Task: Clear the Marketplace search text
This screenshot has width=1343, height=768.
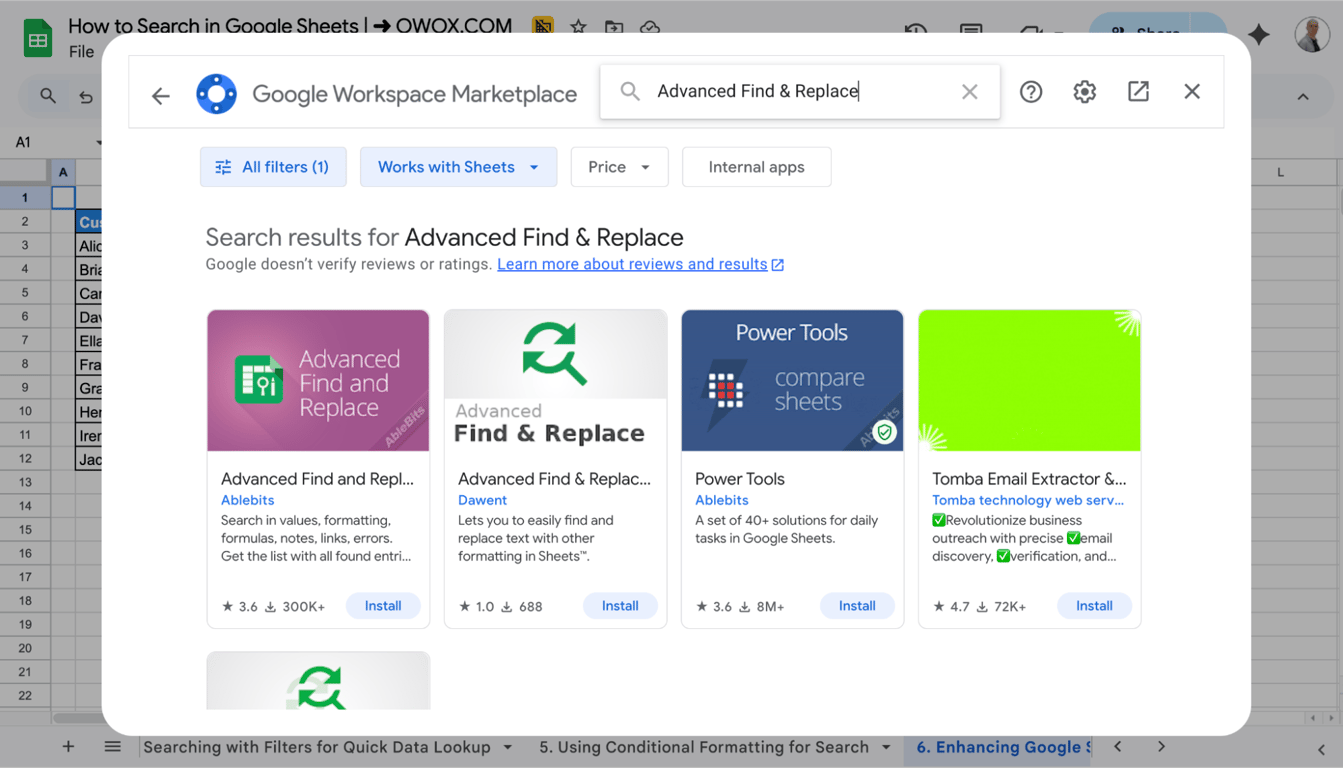Action: [x=969, y=91]
